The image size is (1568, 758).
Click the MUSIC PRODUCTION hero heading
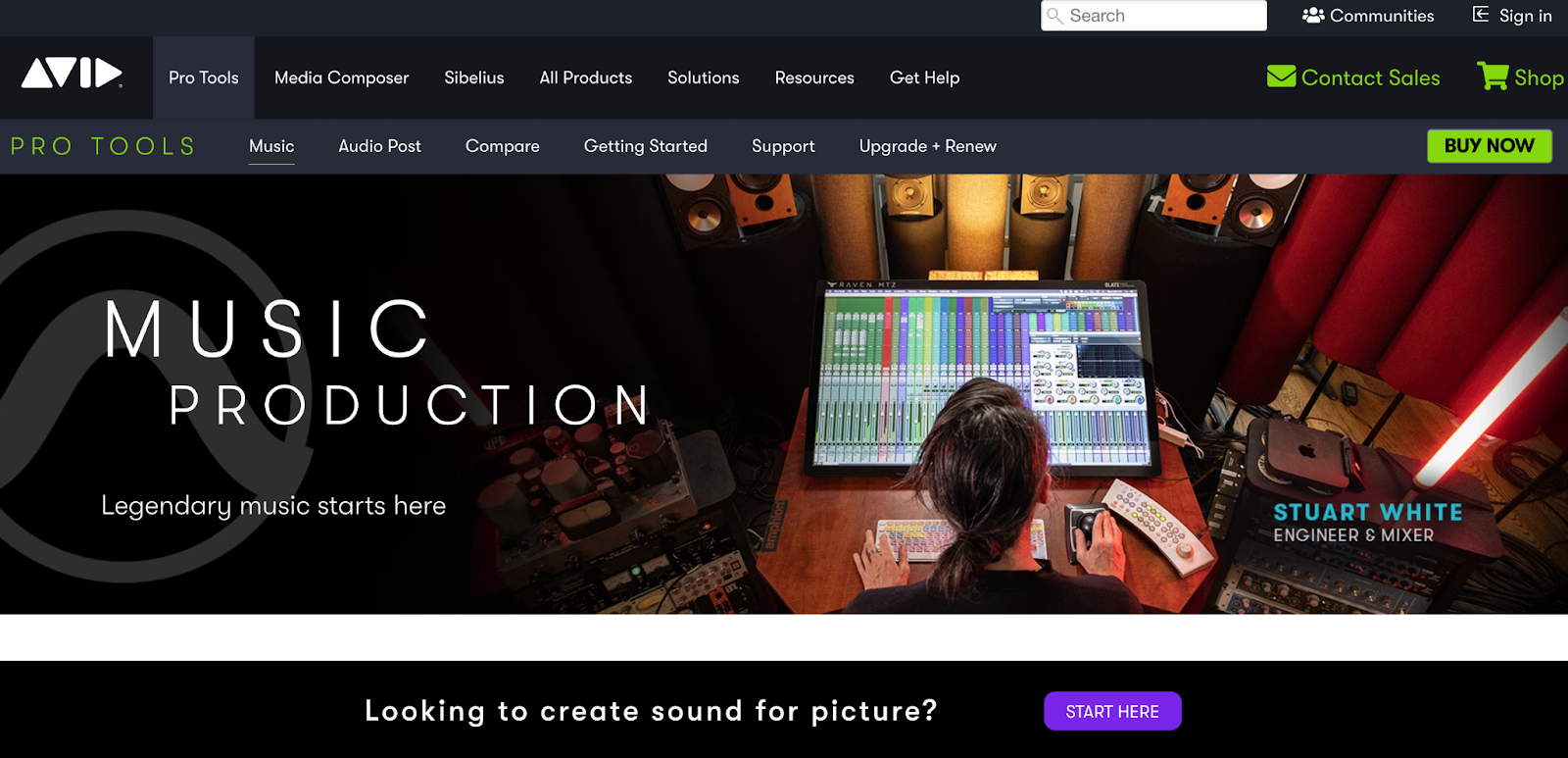point(377,363)
